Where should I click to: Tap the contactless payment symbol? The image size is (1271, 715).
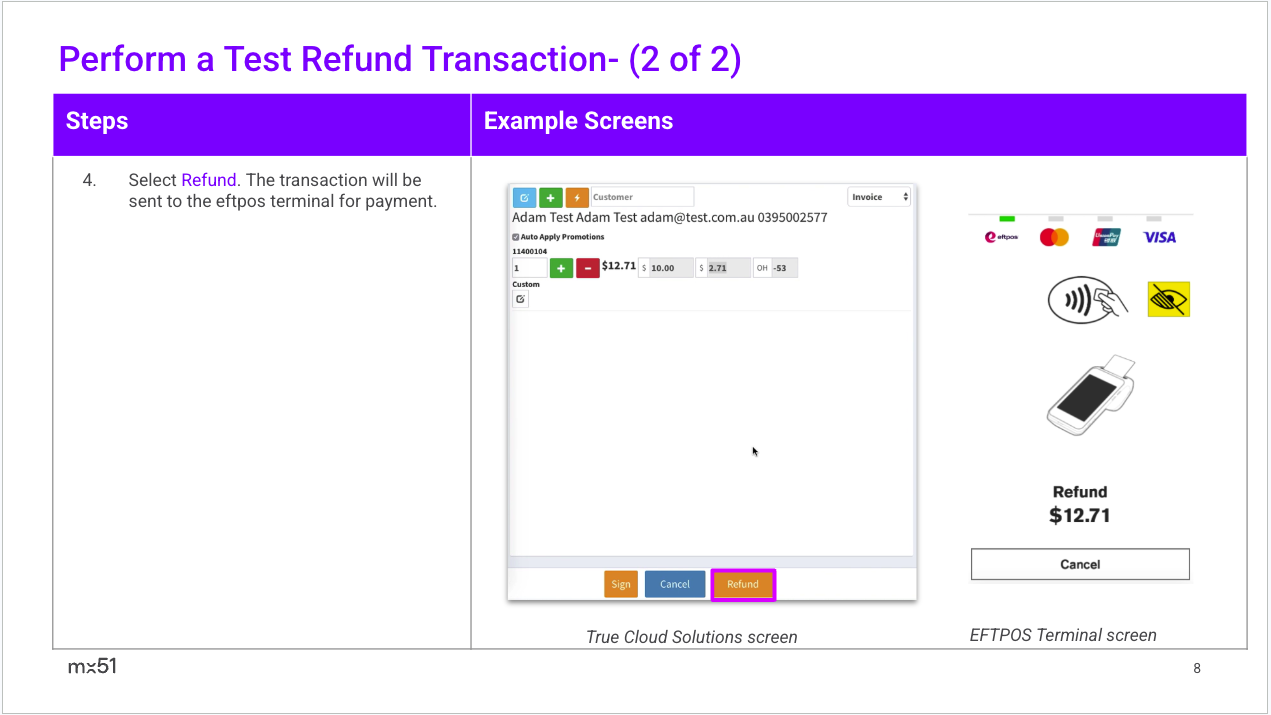pos(1087,299)
